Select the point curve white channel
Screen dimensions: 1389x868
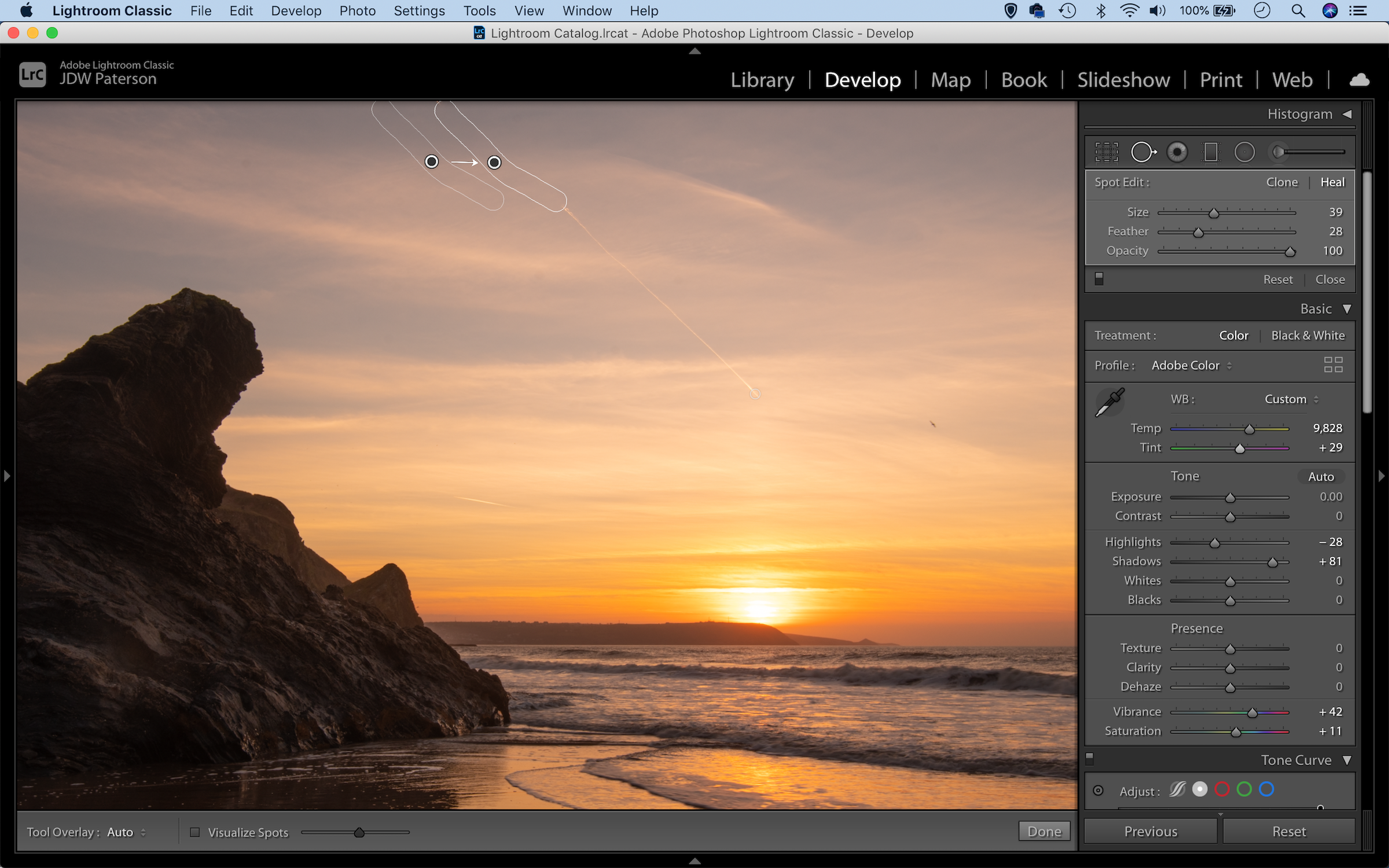pos(1200,789)
